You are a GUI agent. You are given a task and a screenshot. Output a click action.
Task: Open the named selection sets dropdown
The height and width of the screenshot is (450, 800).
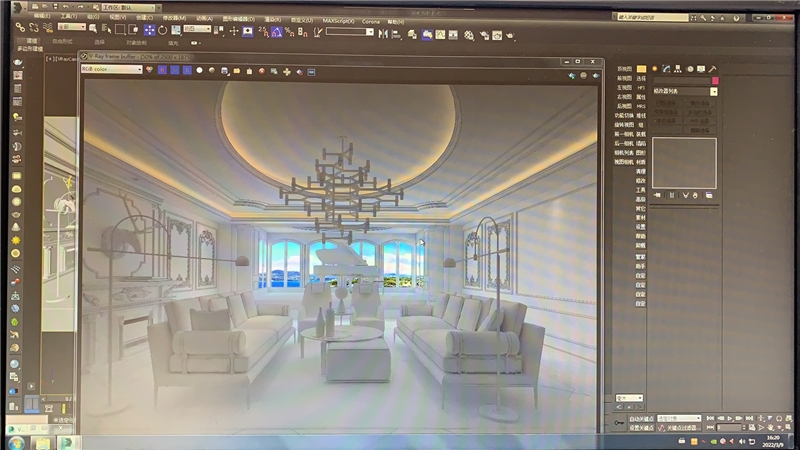(348, 32)
